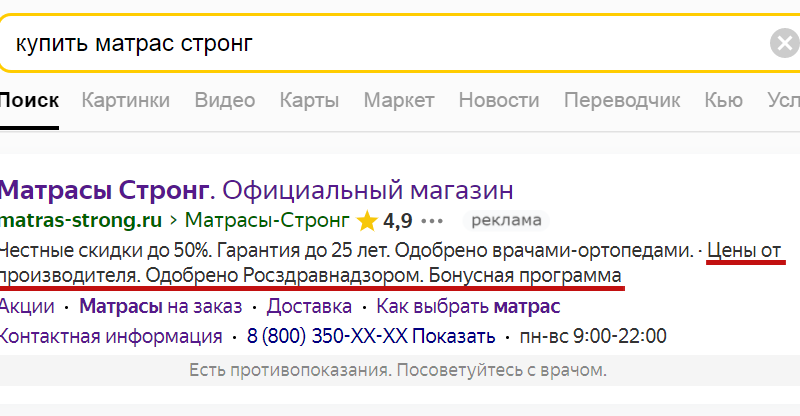Clear the search query with the X icon

[x=785, y=43]
